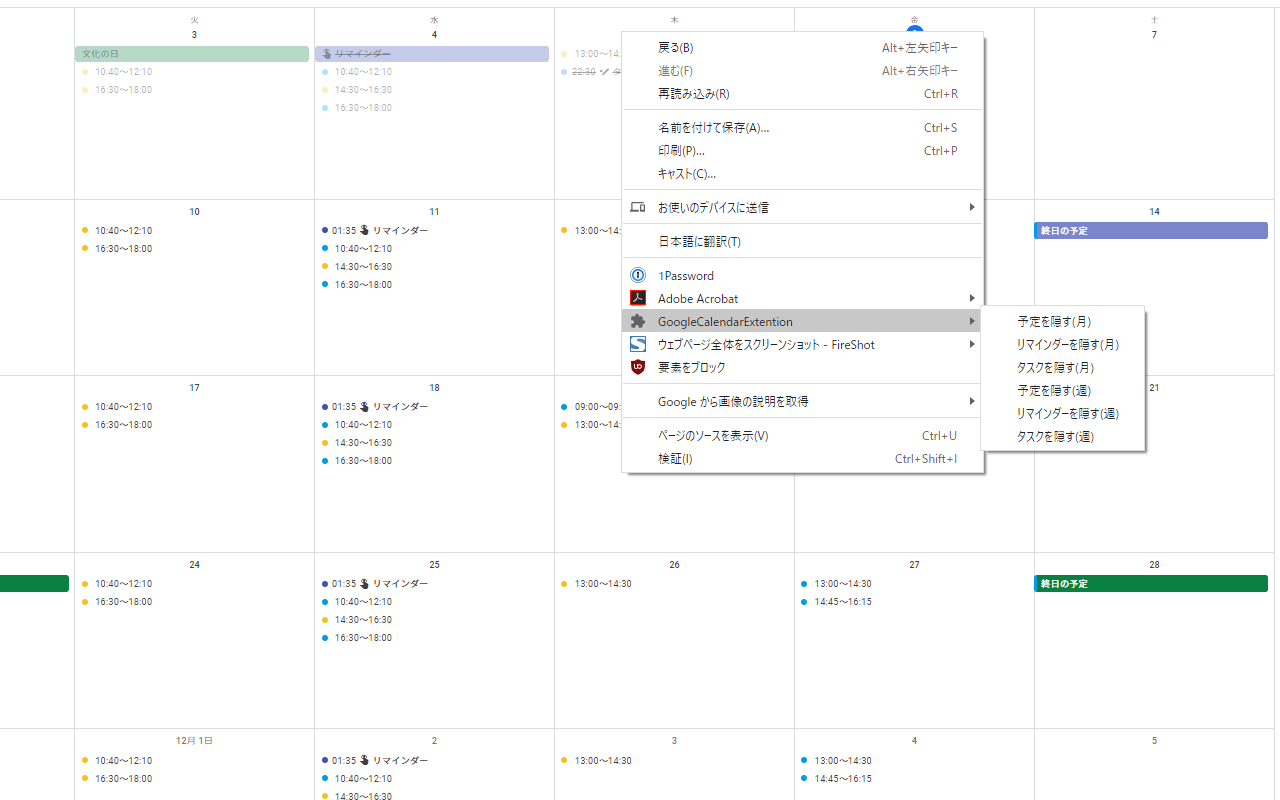Image resolution: width=1280 pixels, height=800 pixels.
Task: Open 16:30～18:00 event on day 3
Action: coord(118,89)
